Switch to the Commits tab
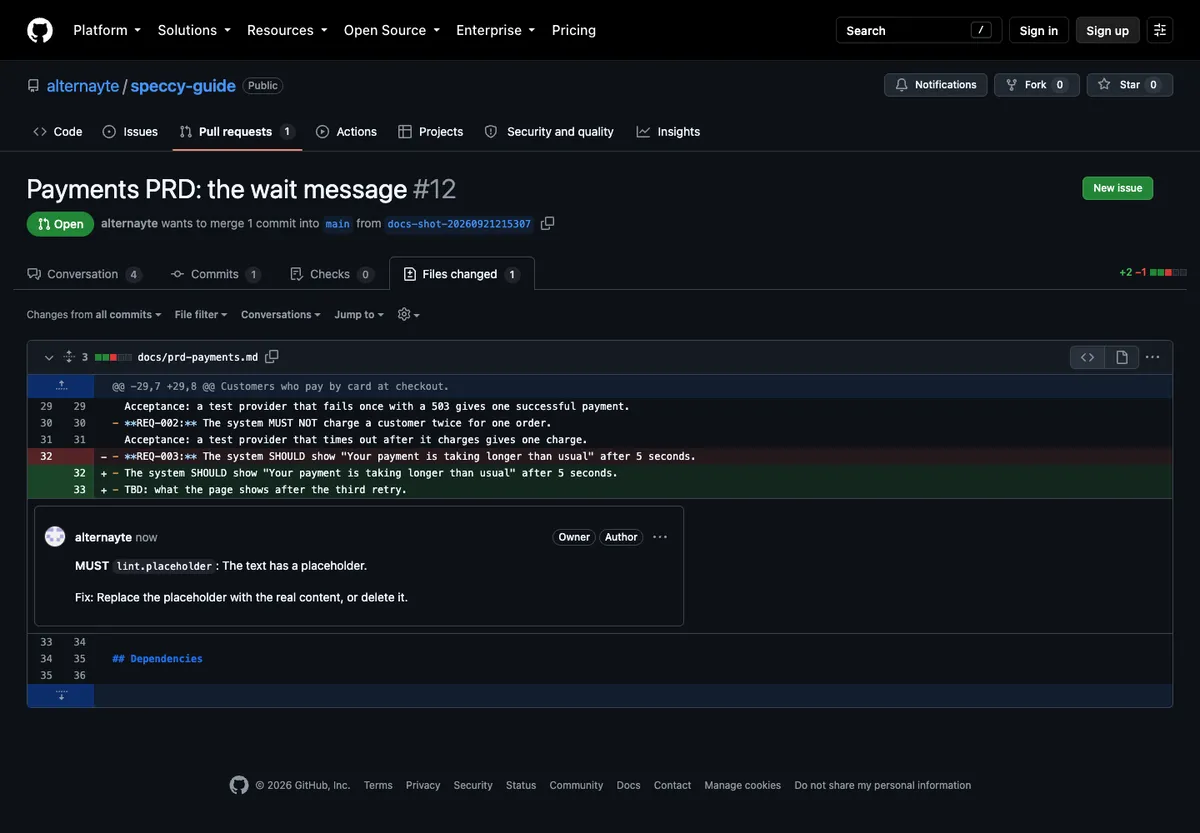 pos(216,274)
